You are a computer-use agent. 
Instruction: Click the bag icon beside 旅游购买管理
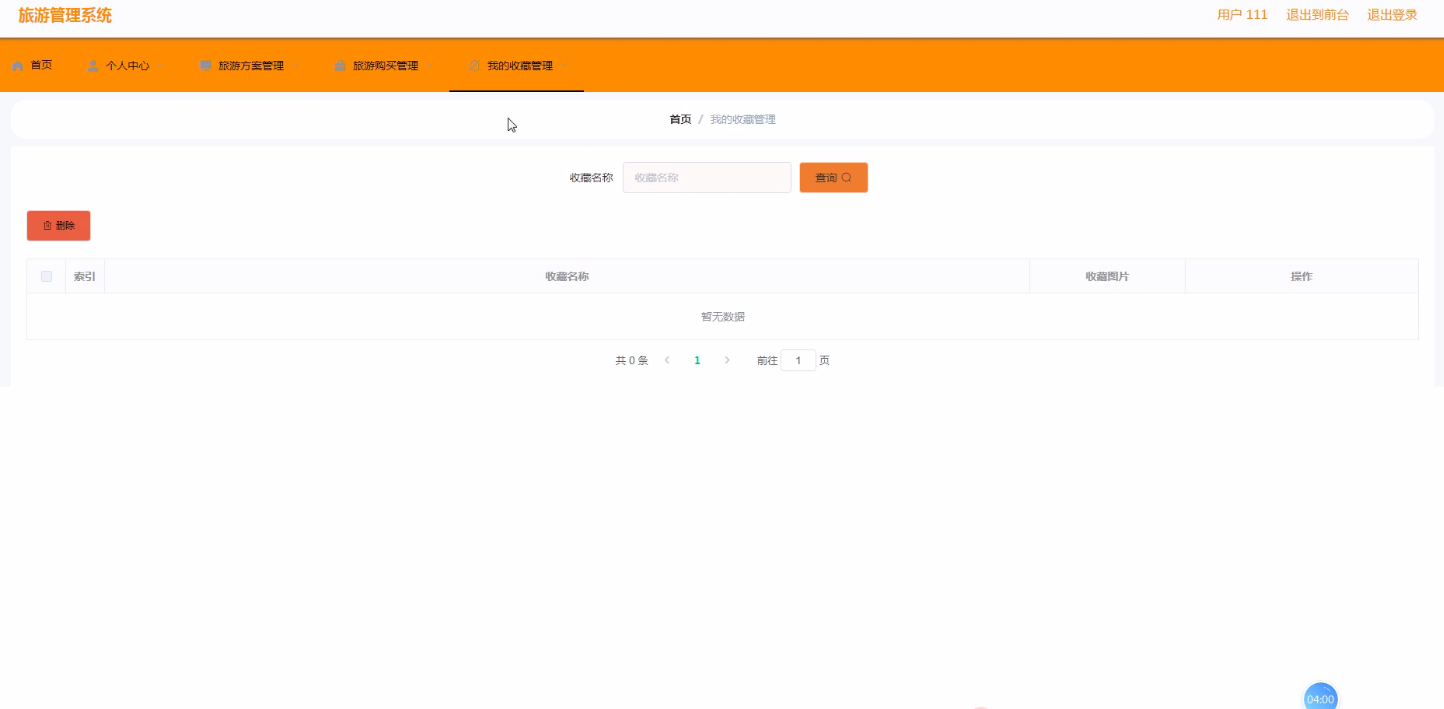coord(340,66)
